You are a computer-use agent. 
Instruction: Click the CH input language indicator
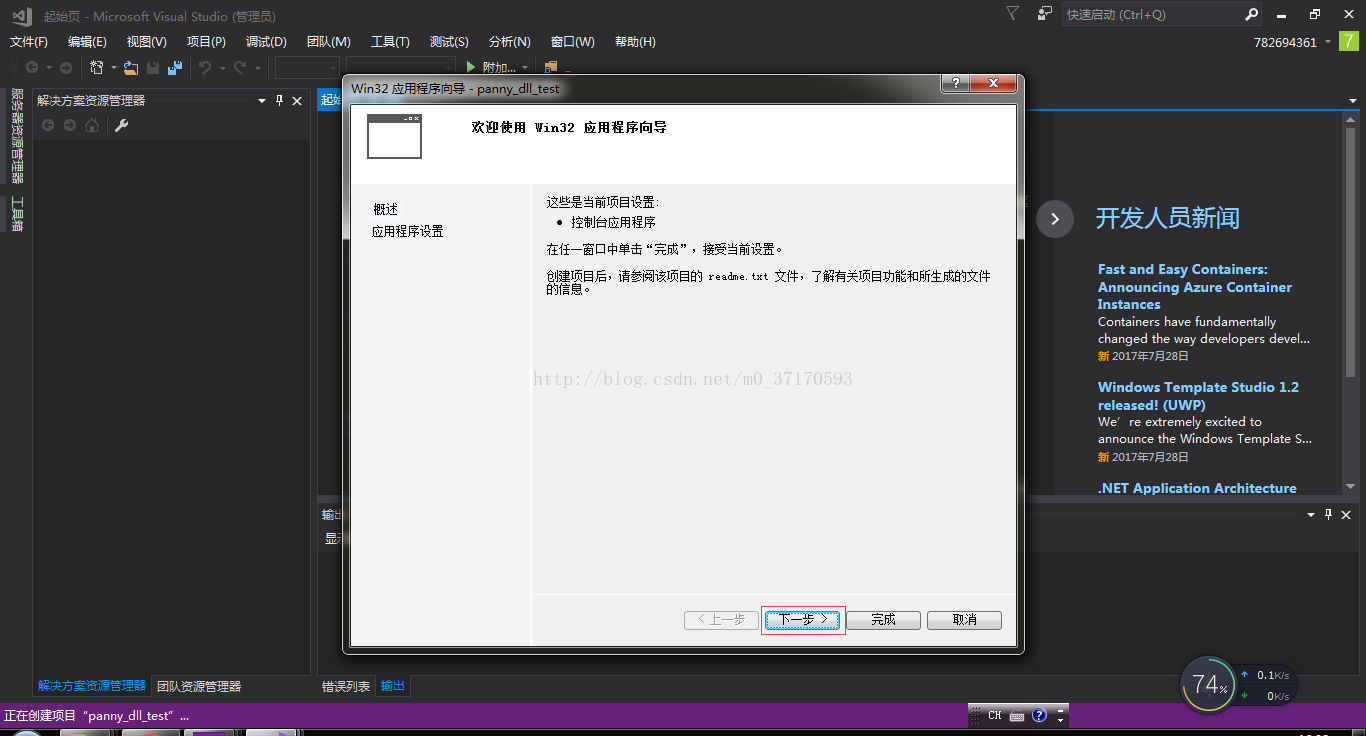(x=994, y=716)
